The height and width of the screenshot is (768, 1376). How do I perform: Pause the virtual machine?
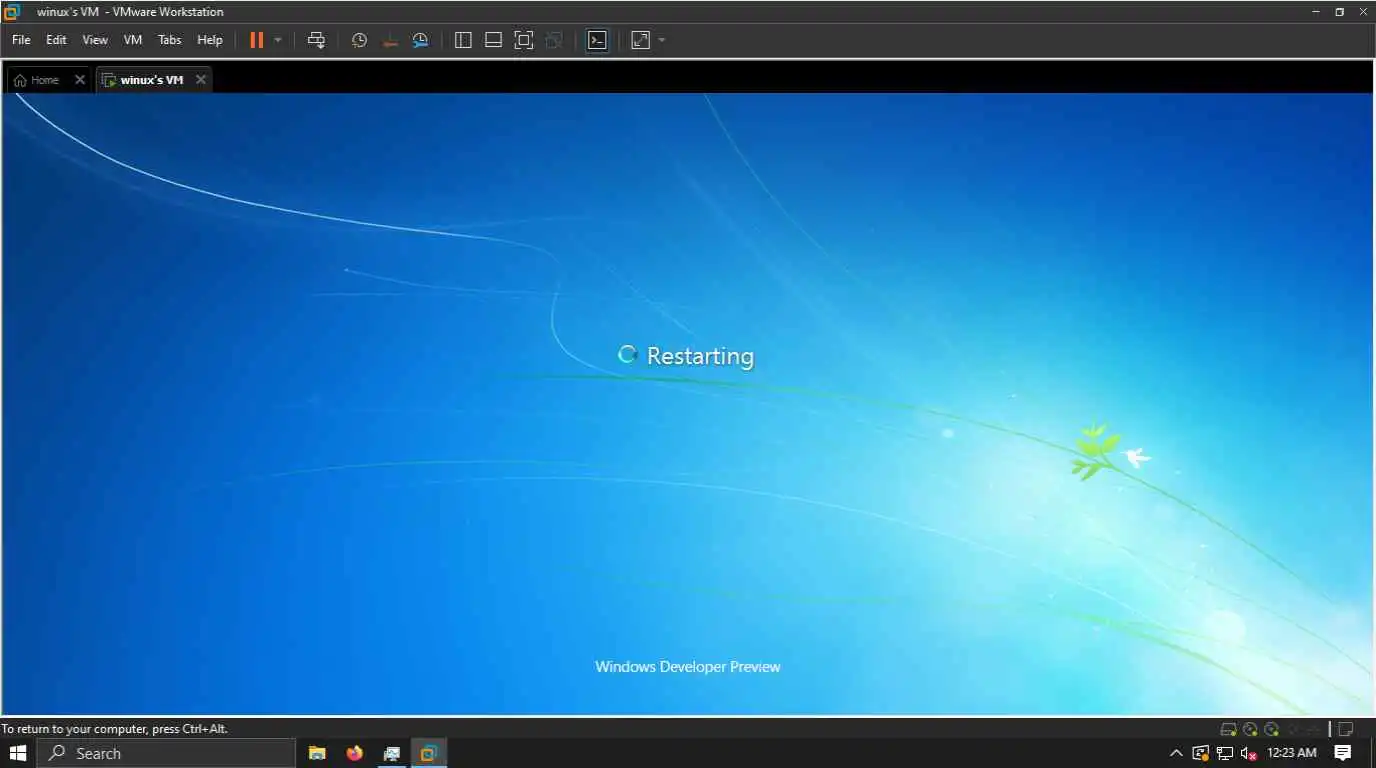pyautogui.click(x=256, y=40)
